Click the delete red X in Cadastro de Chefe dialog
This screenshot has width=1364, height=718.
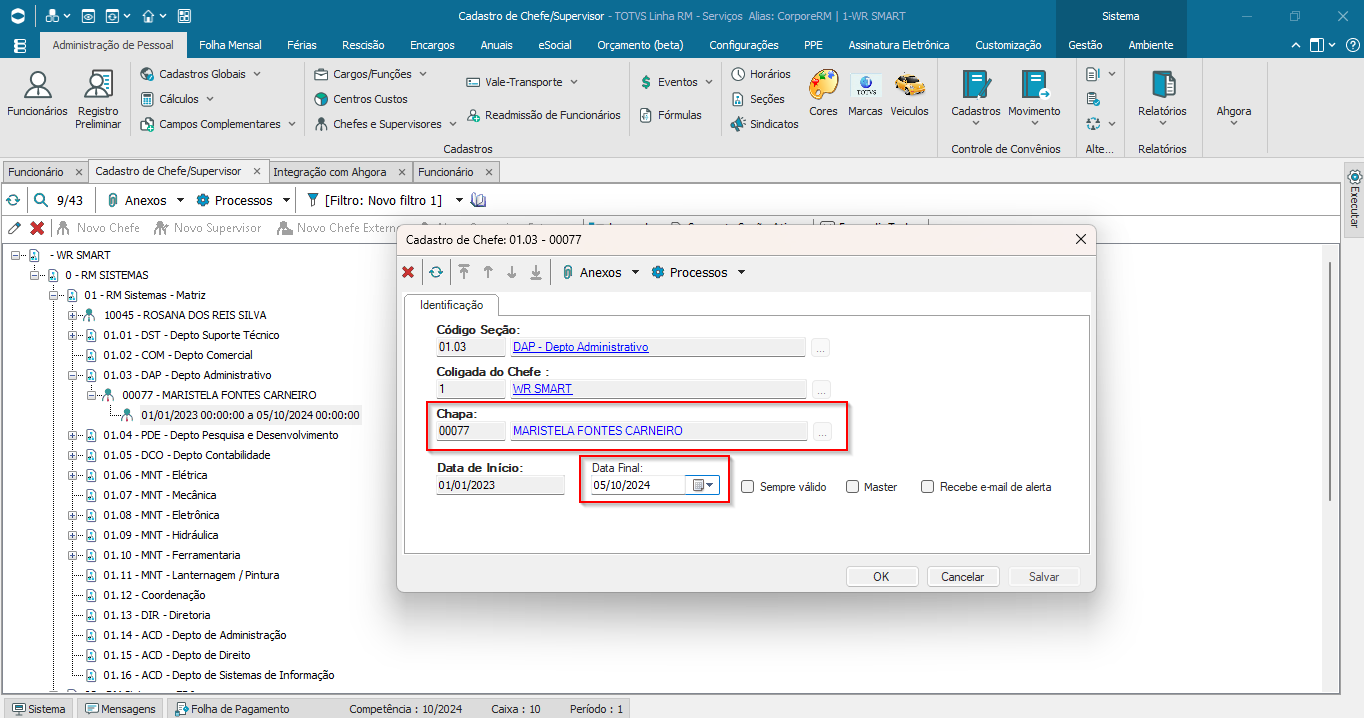[408, 272]
